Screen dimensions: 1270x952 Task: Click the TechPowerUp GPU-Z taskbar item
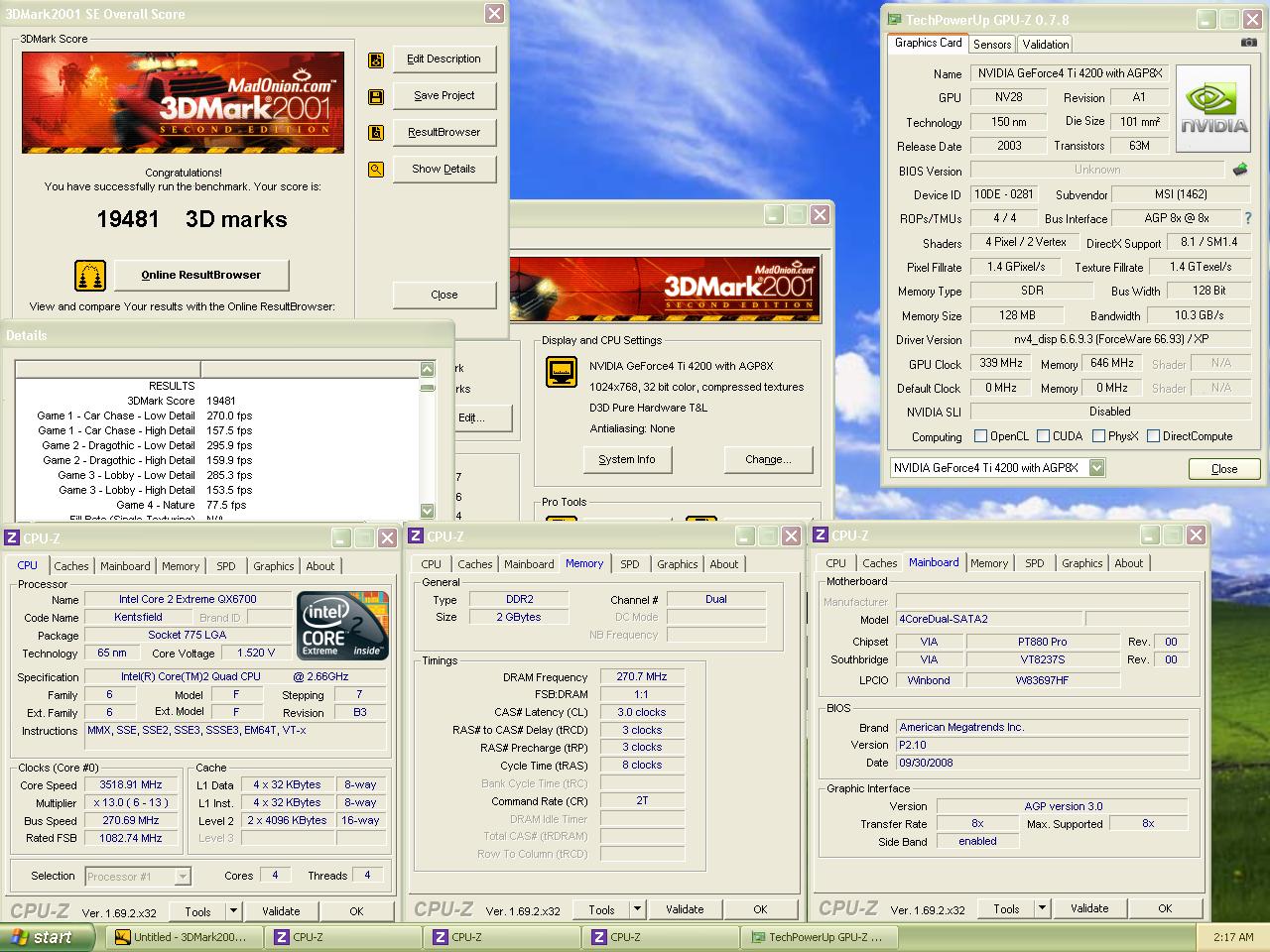coord(820,937)
